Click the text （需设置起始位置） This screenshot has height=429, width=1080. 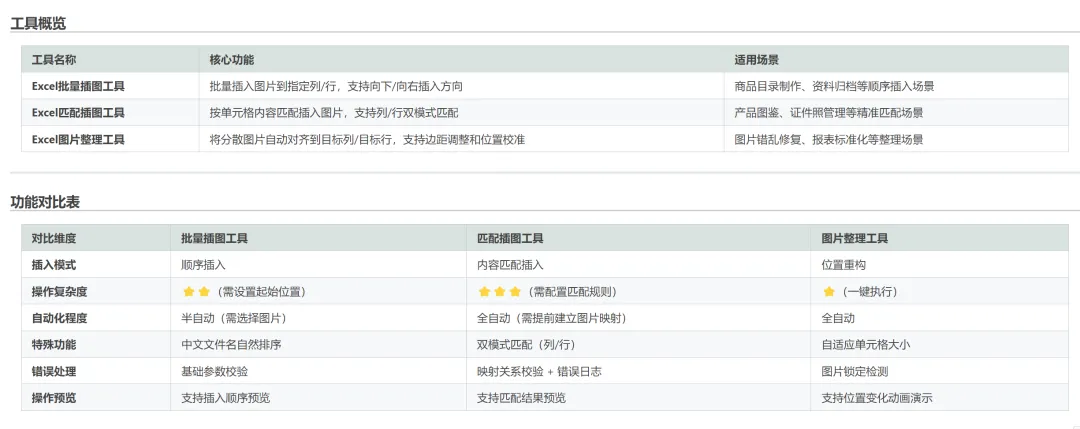click(x=260, y=291)
